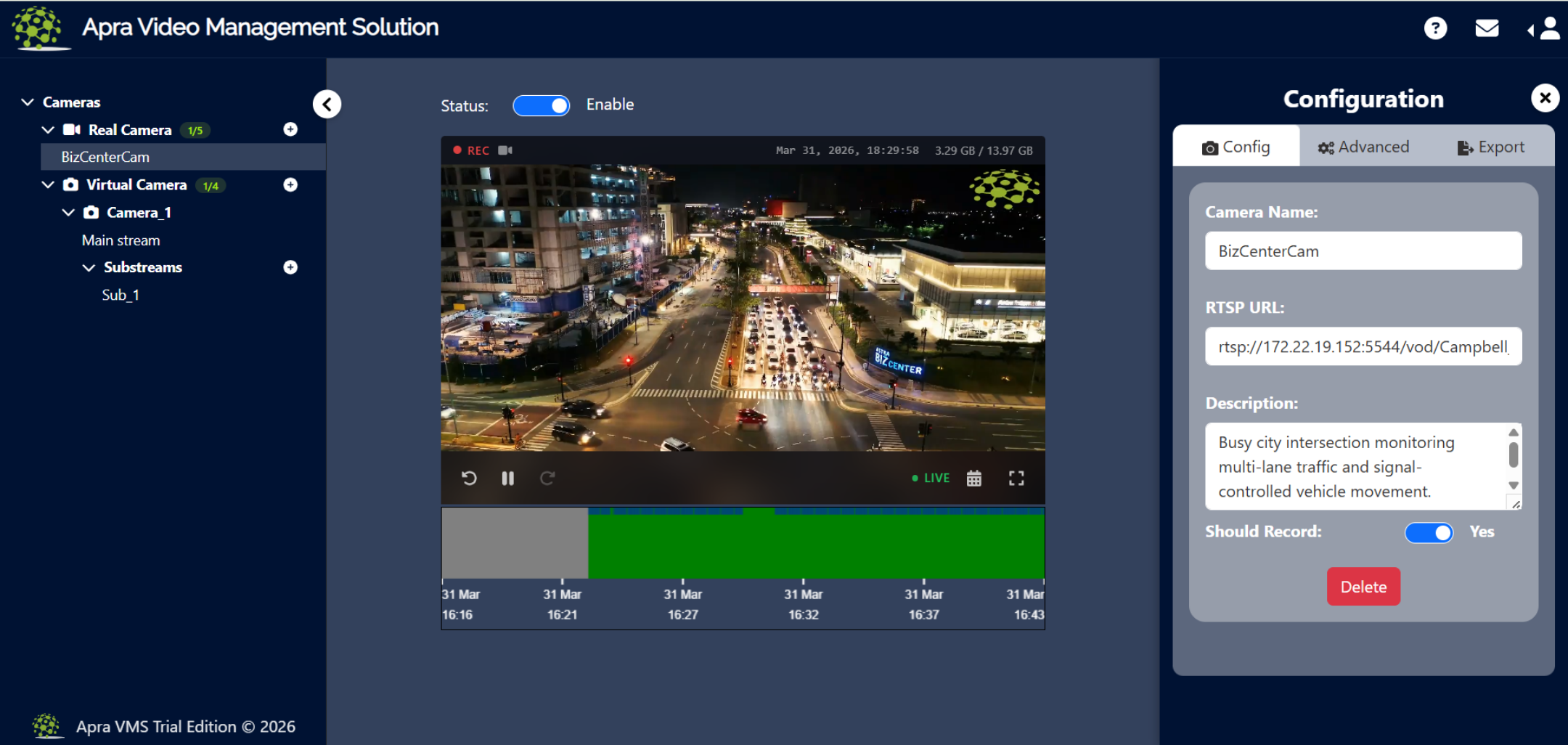Viewport: 1568px width, 745px height.
Task: Collapse the Virtual Camera group
Action: tap(48, 184)
